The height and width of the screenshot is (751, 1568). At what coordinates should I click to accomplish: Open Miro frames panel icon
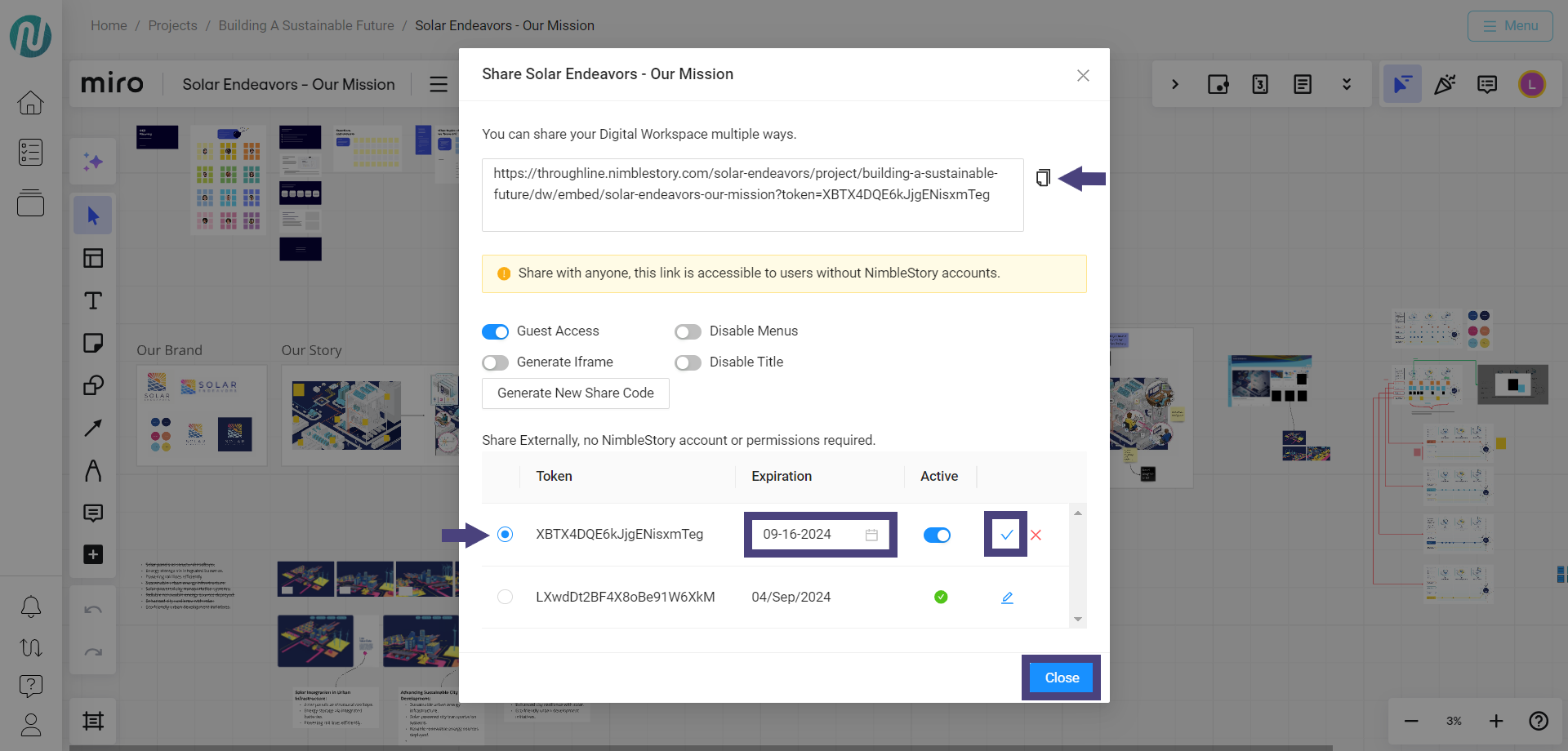93,721
